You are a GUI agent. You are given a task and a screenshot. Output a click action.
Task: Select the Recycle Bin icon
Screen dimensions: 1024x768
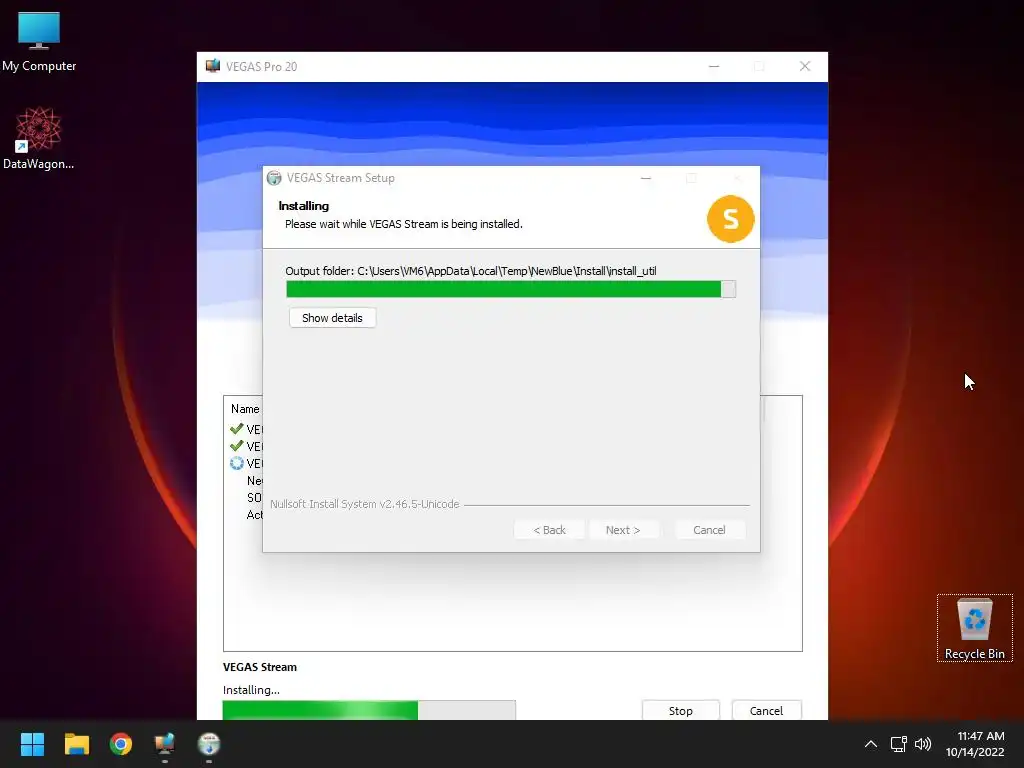tap(974, 628)
